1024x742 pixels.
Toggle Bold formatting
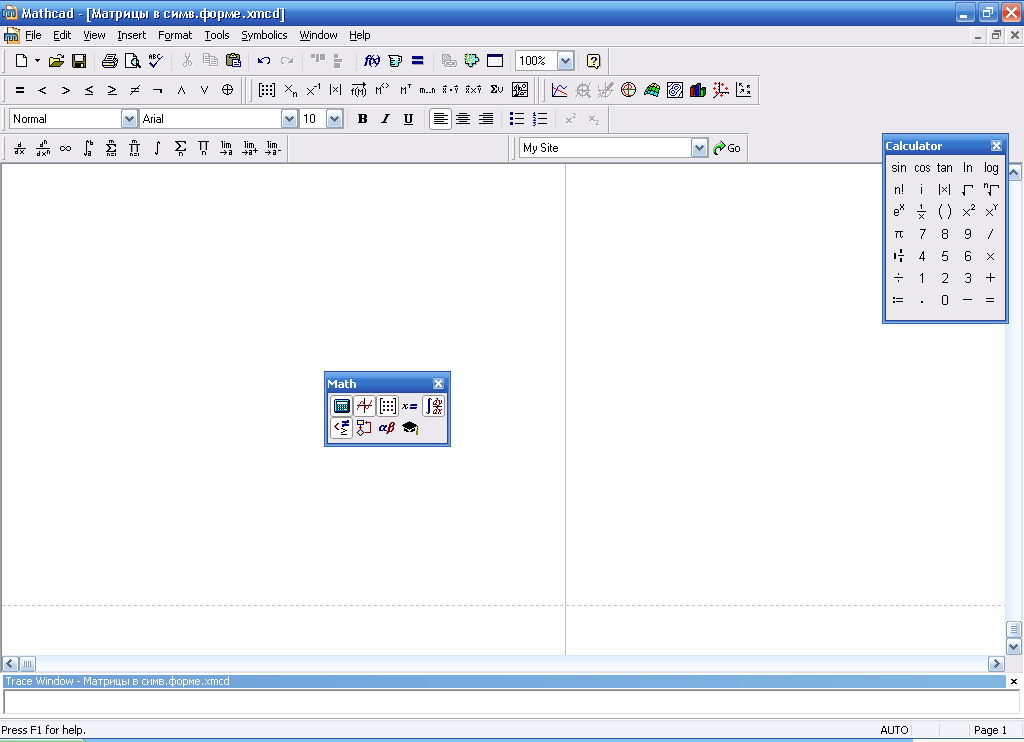click(362, 119)
